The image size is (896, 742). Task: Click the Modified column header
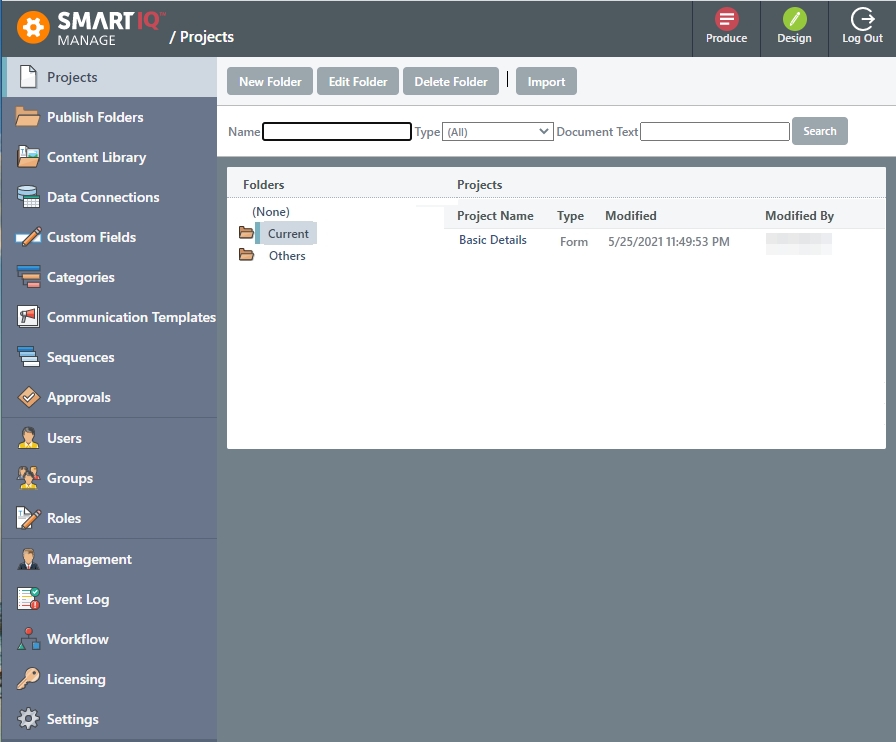click(x=630, y=216)
